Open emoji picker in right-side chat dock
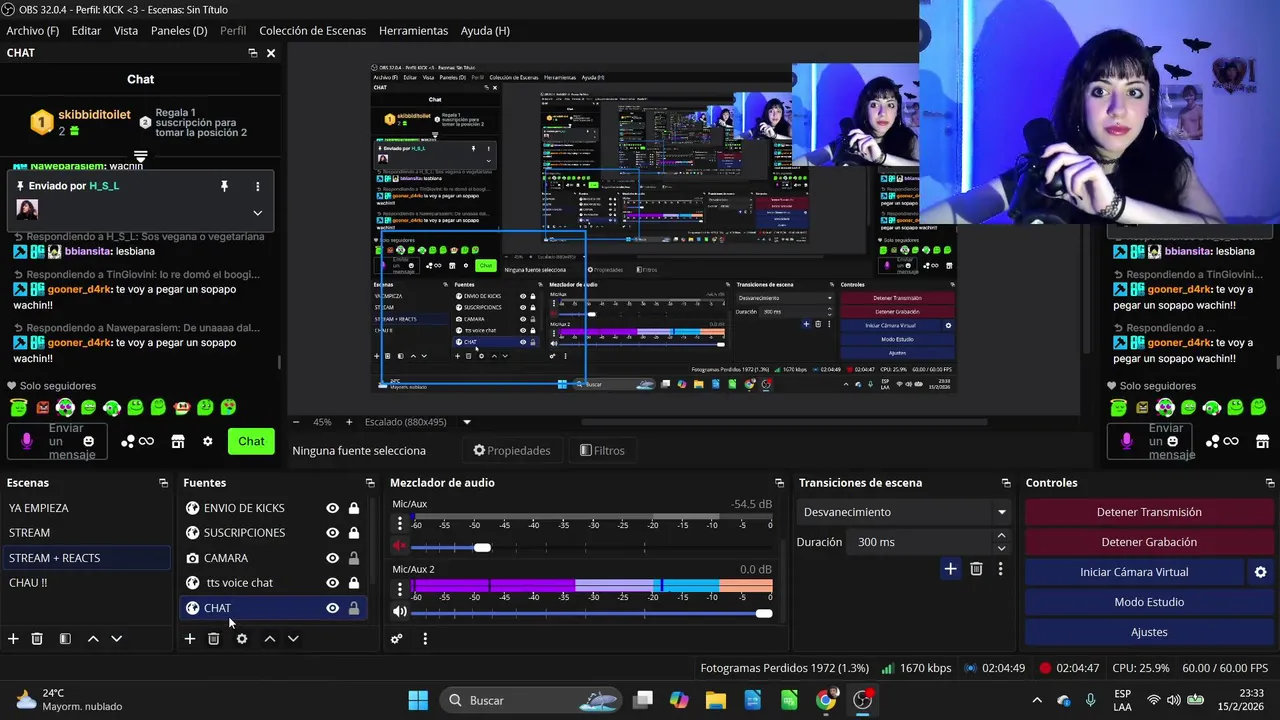The width and height of the screenshot is (1280, 720). point(1172,441)
